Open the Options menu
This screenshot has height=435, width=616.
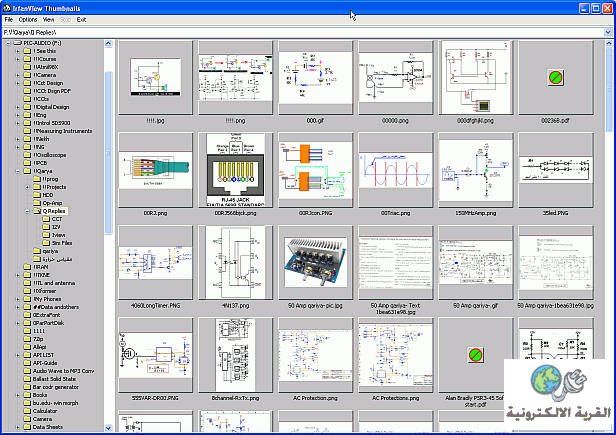pyautogui.click(x=28, y=20)
